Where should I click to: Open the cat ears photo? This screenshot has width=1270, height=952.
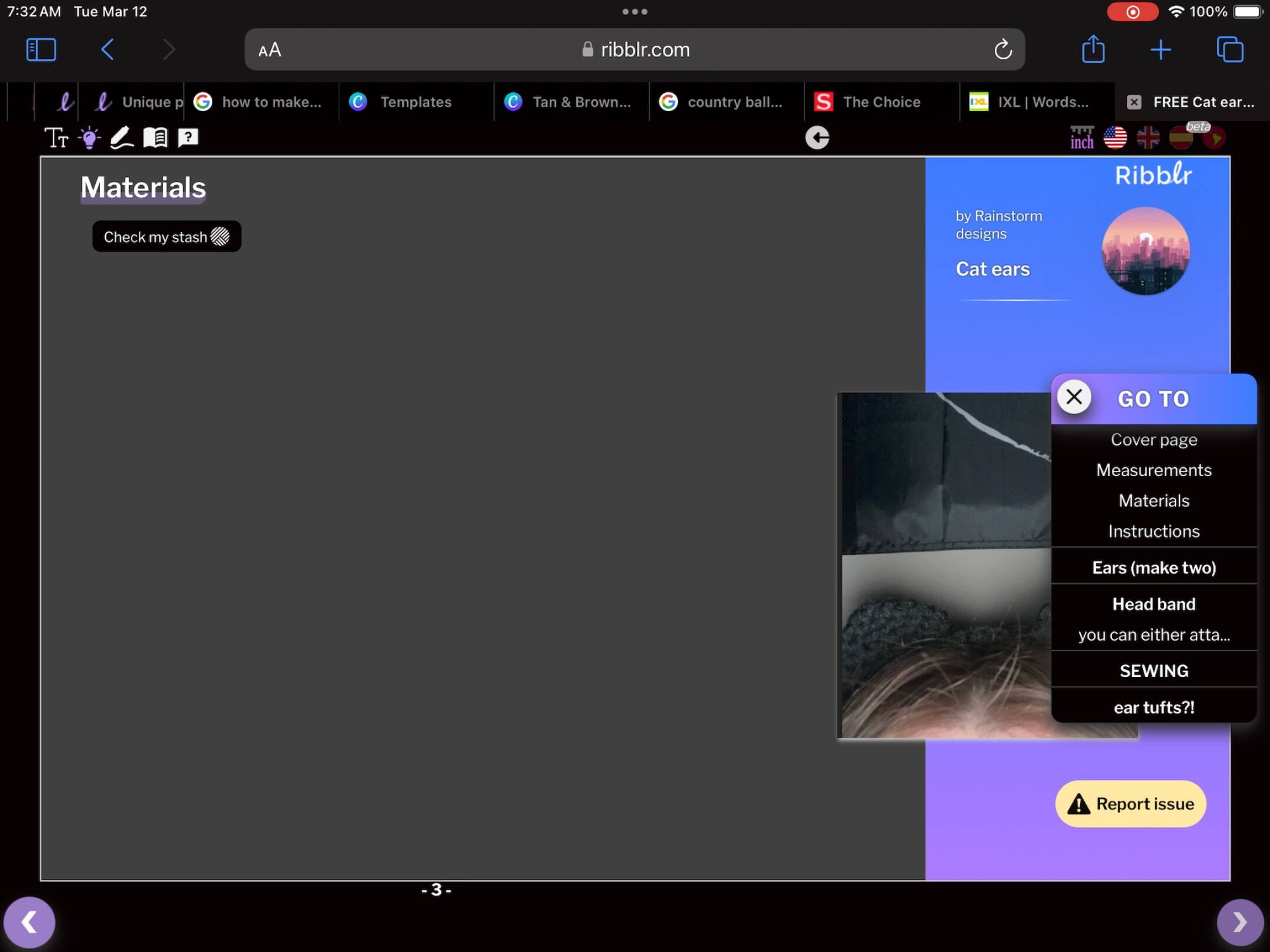click(947, 565)
